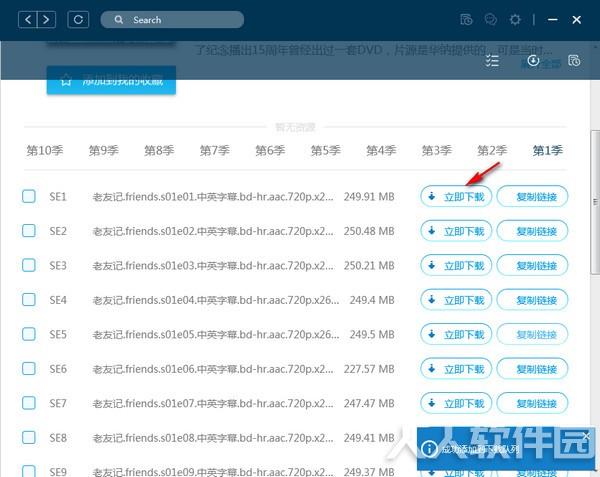Click the vertical scrollbar thumb
Image resolution: width=600 pixels, height=477 pixels.
[595, 202]
